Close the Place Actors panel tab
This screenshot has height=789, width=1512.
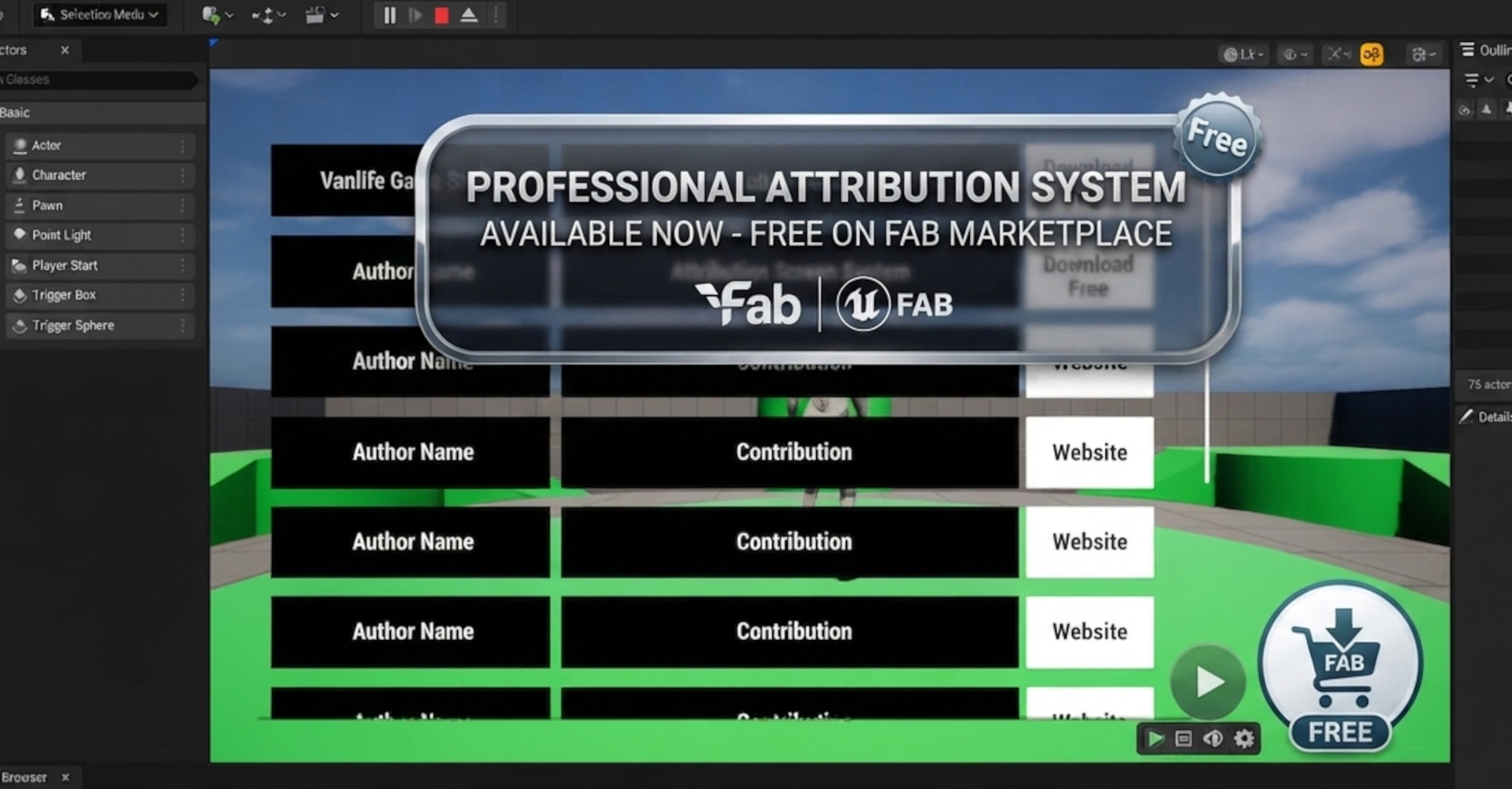click(65, 50)
